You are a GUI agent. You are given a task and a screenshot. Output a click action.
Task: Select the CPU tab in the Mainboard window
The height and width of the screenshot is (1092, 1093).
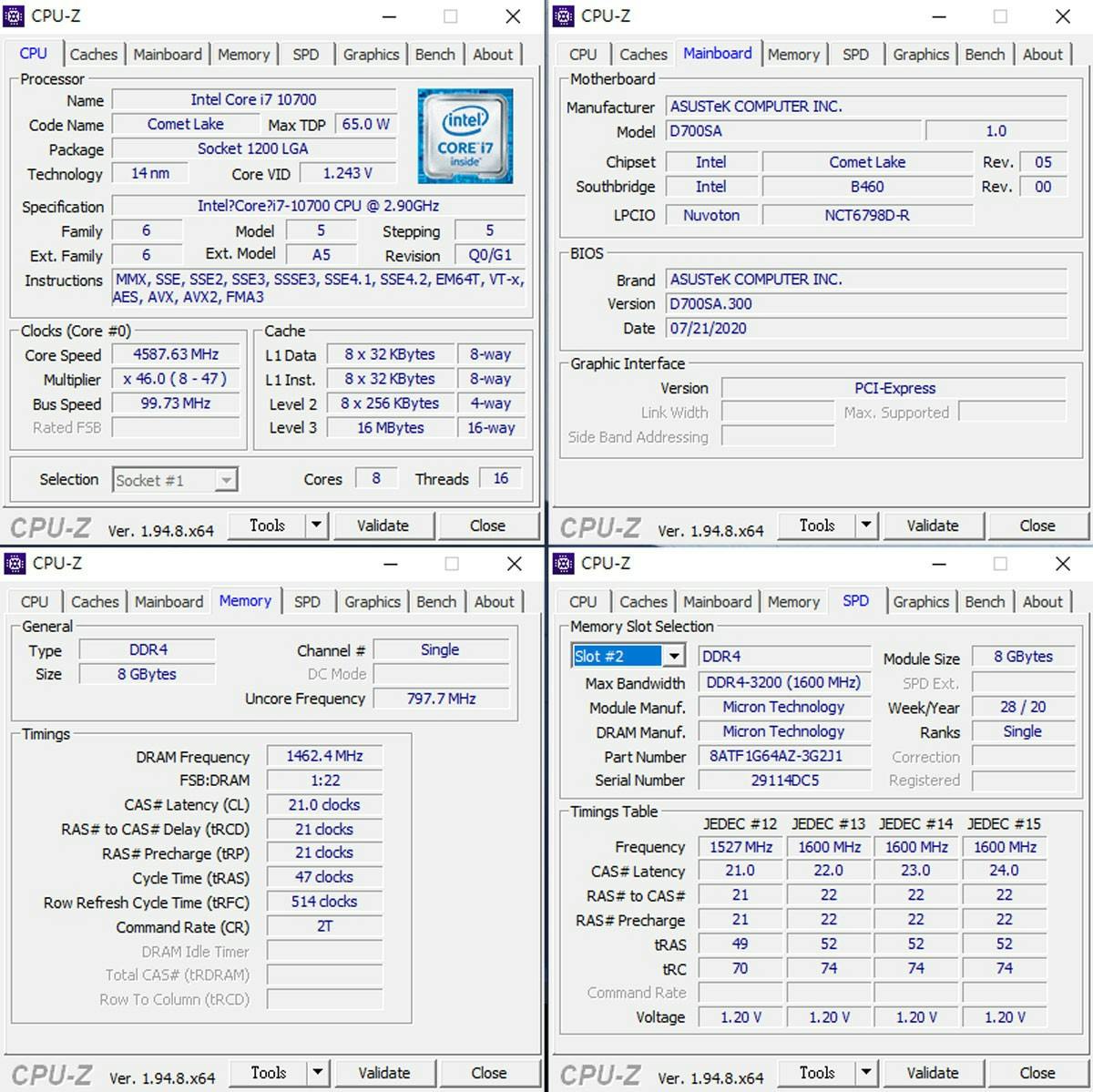[583, 55]
